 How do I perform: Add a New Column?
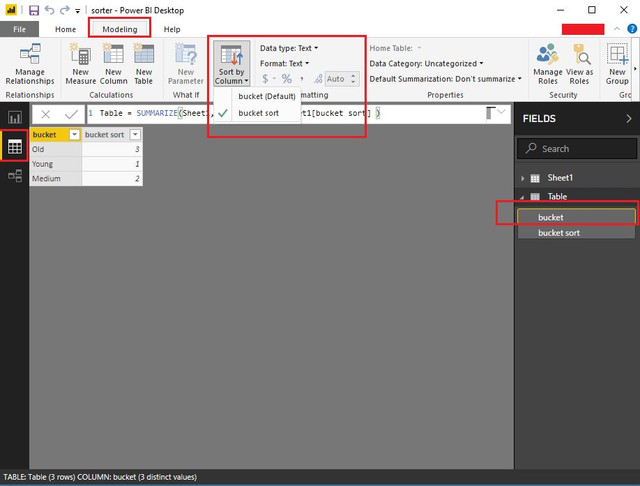pyautogui.click(x=113, y=64)
